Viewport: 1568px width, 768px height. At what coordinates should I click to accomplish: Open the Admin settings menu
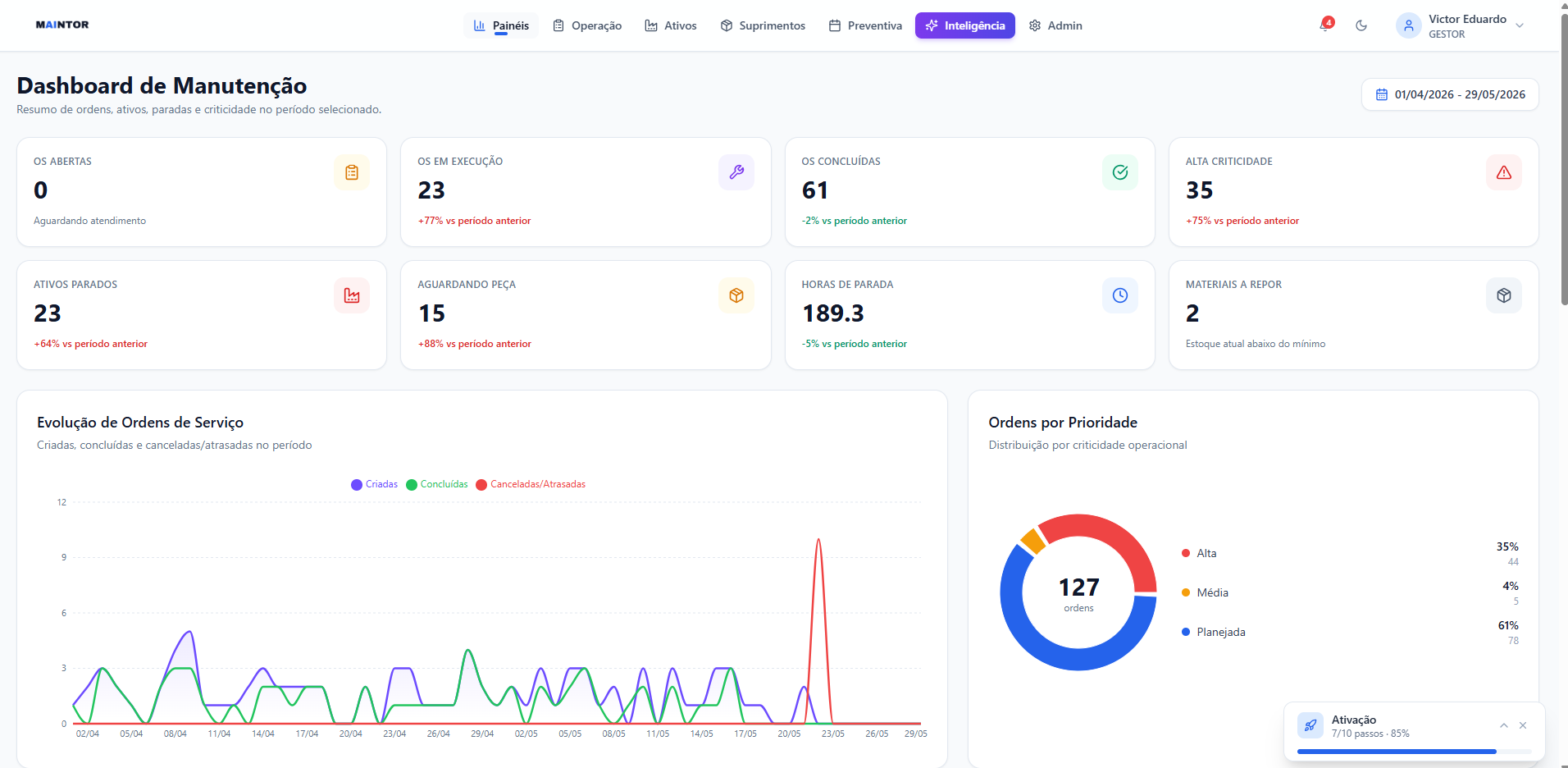click(1056, 25)
